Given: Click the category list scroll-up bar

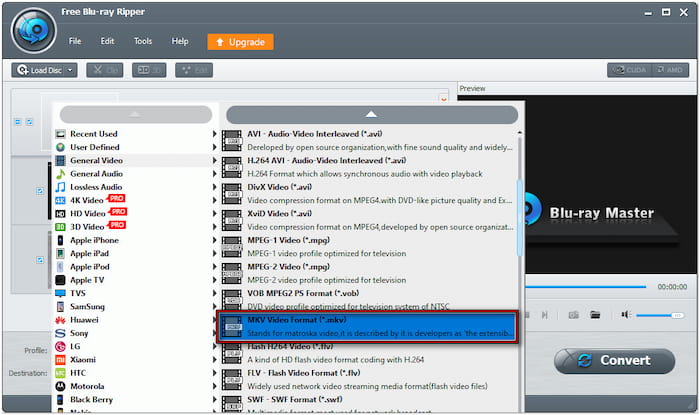Looking at the screenshot, I should point(136,115).
